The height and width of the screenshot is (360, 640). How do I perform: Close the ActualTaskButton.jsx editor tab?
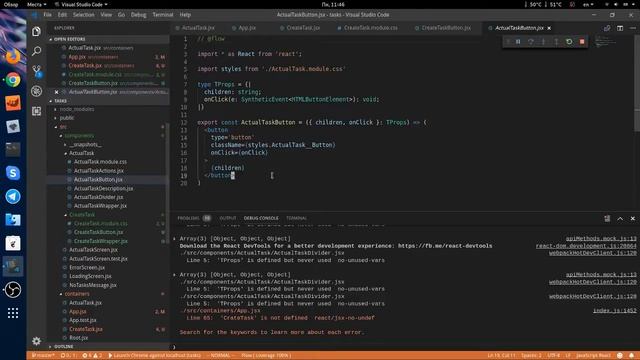pos(549,28)
